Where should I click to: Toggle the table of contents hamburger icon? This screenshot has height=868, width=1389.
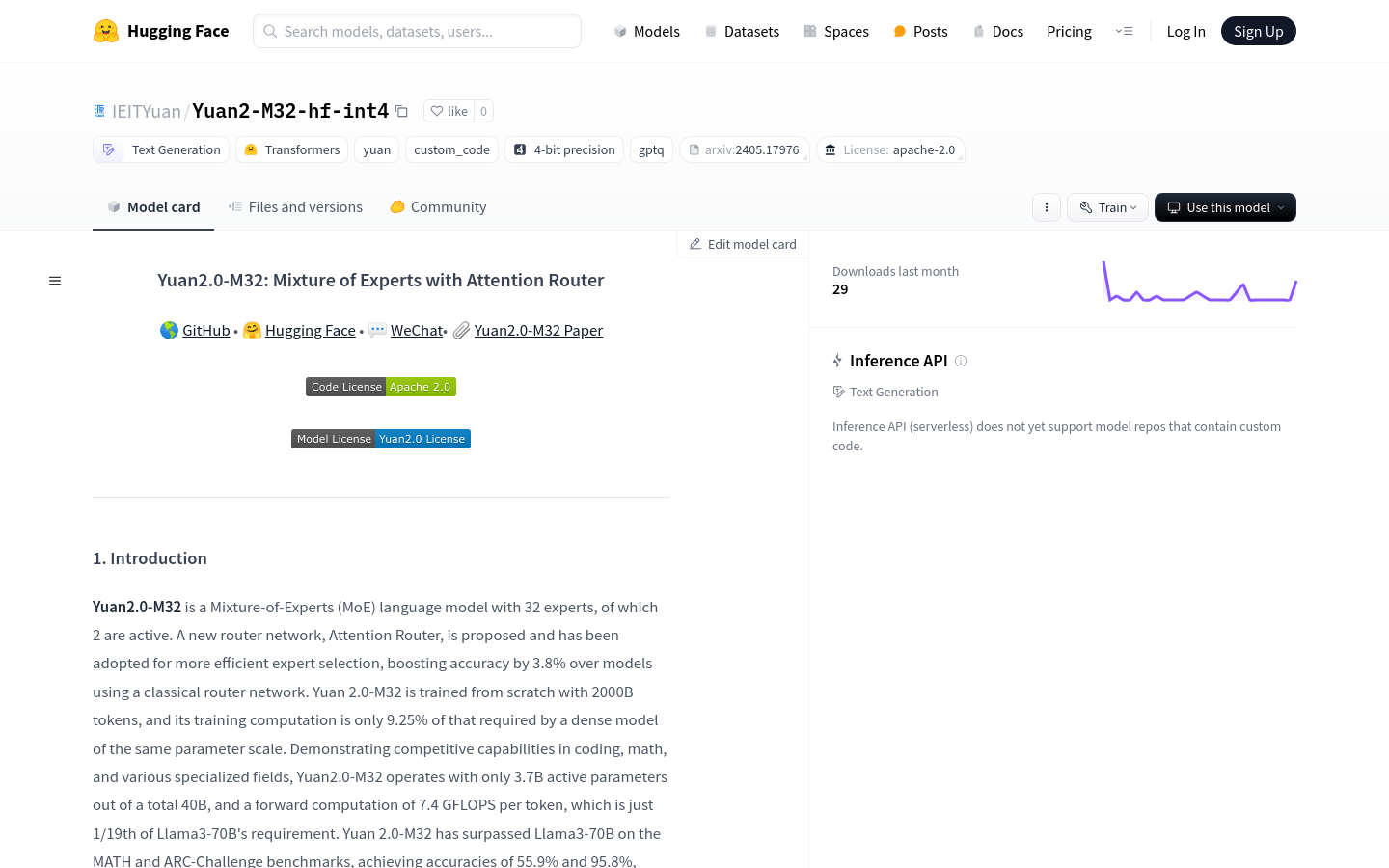[55, 281]
